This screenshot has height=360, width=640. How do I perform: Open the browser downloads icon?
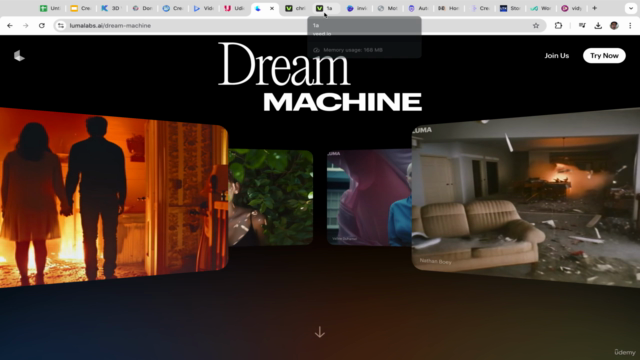598,25
